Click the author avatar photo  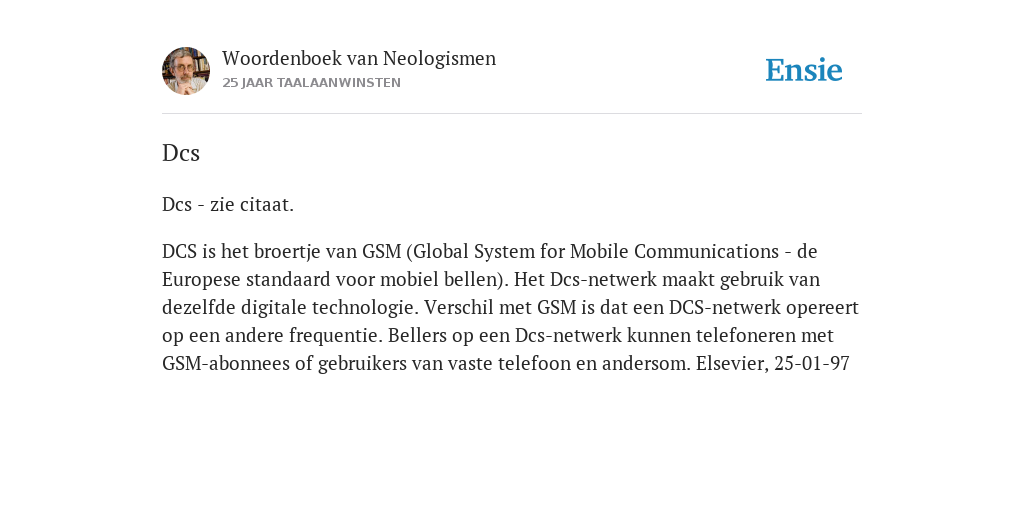point(186,71)
